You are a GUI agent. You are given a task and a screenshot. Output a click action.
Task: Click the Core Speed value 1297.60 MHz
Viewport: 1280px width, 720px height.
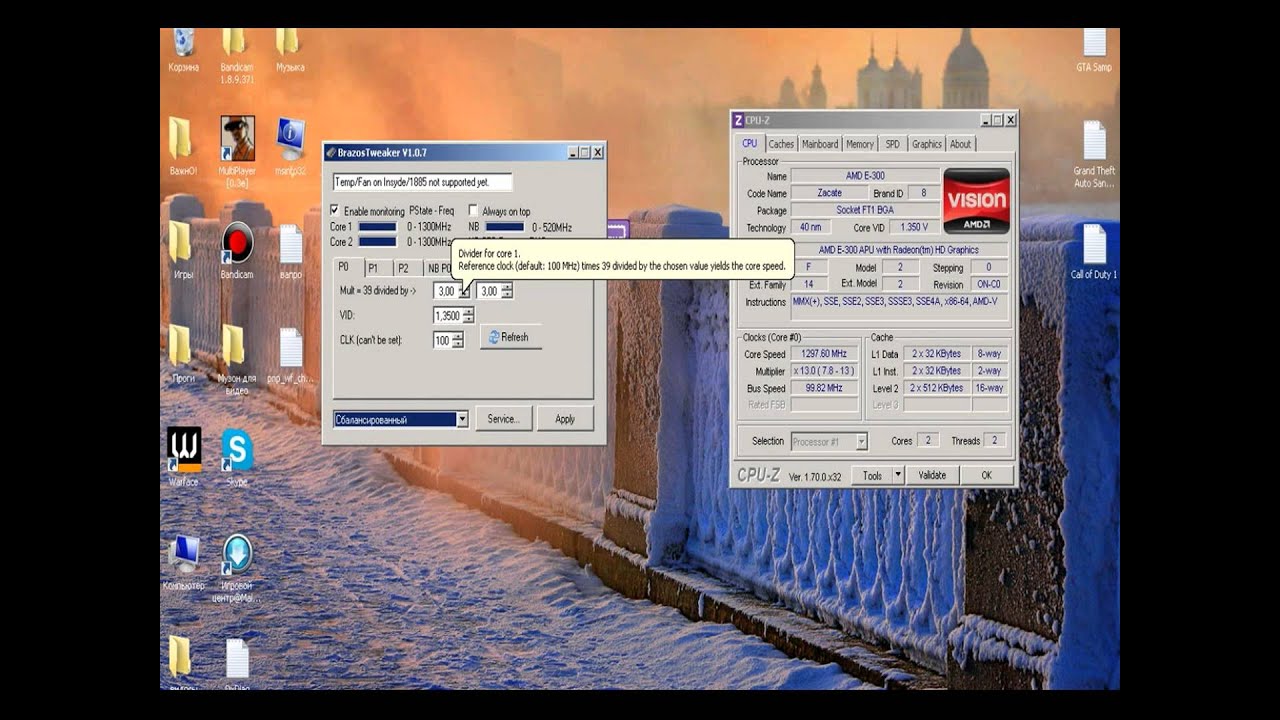(x=824, y=354)
